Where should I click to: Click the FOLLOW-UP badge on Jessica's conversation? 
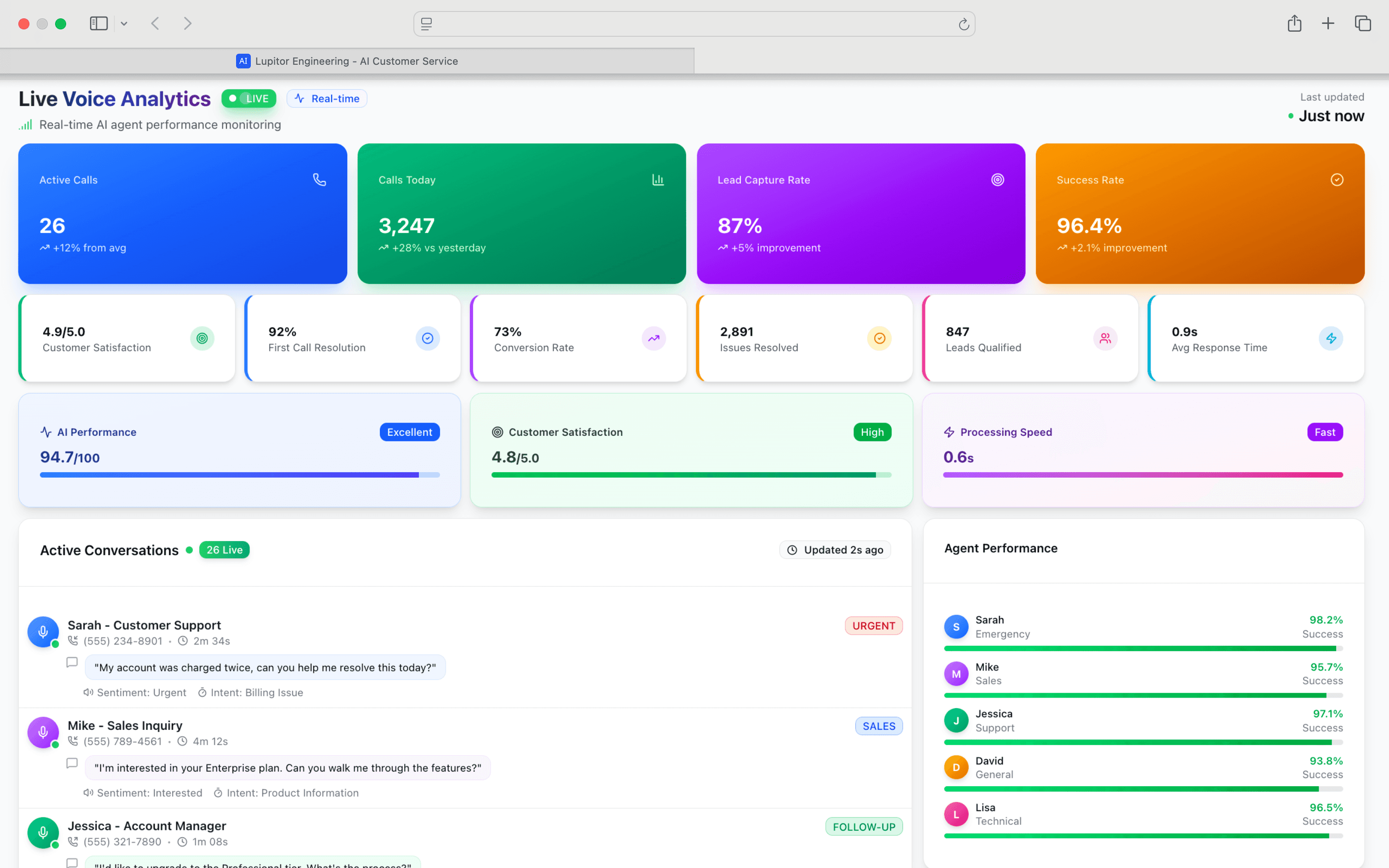(864, 827)
